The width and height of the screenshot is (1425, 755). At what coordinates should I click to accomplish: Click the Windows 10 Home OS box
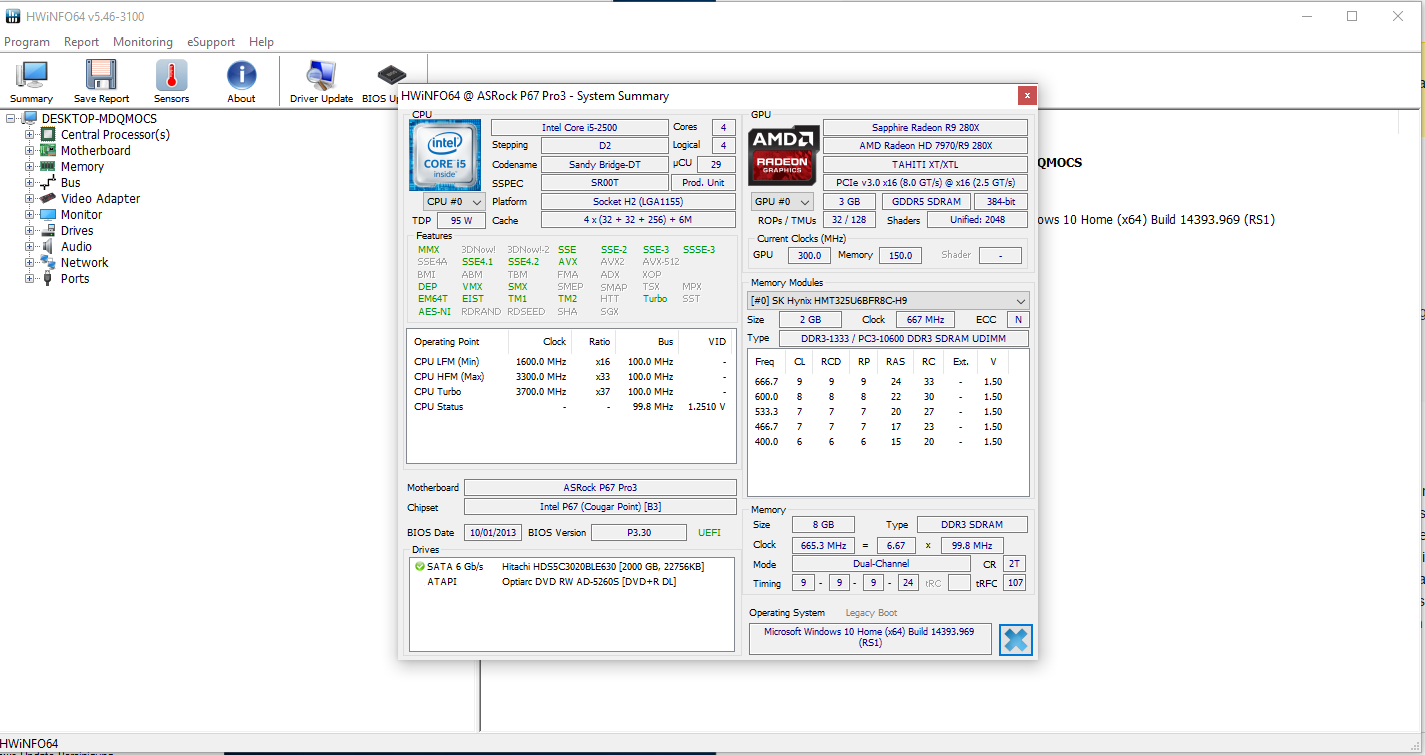click(x=870, y=638)
